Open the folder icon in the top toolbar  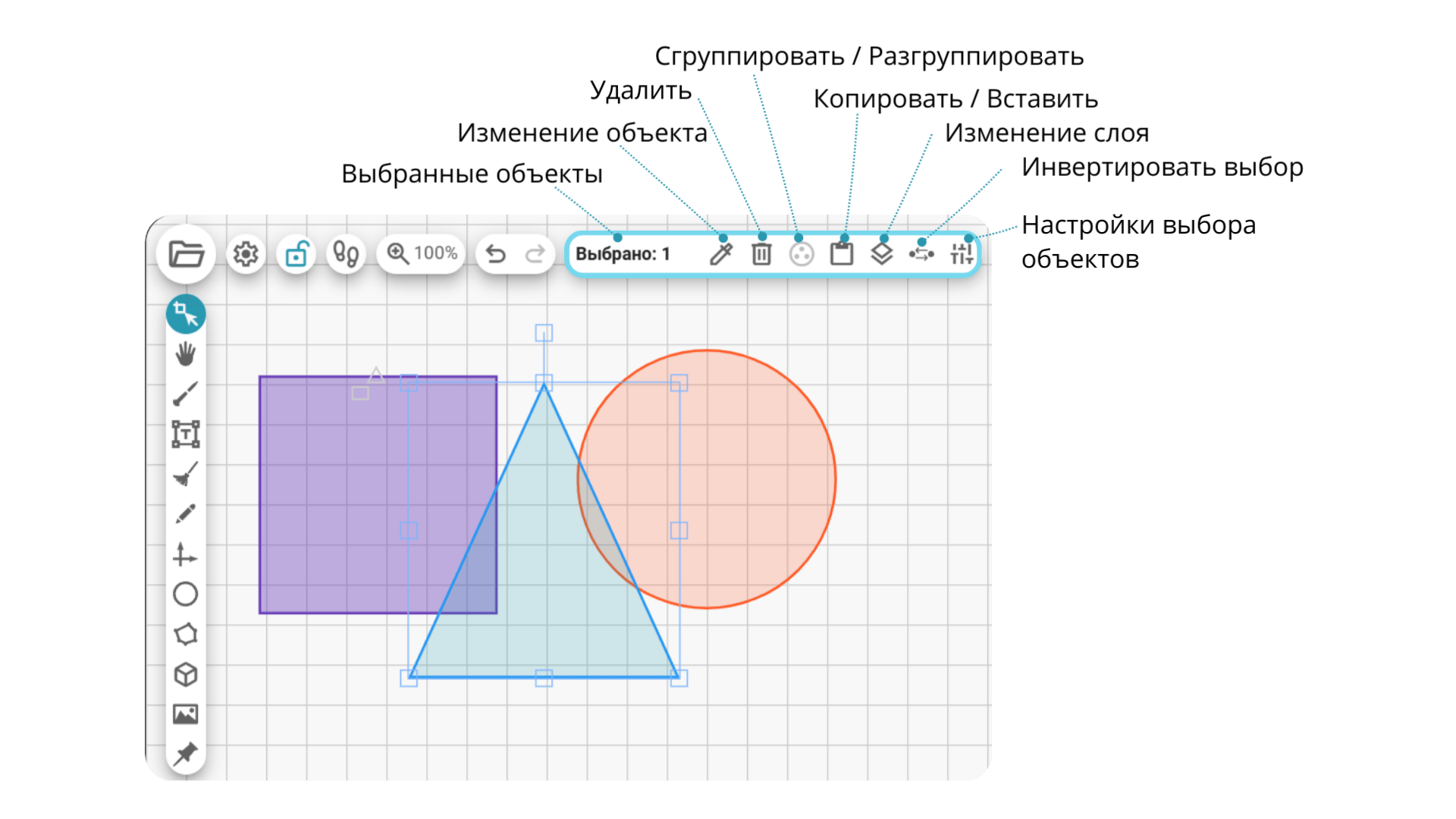(x=186, y=254)
